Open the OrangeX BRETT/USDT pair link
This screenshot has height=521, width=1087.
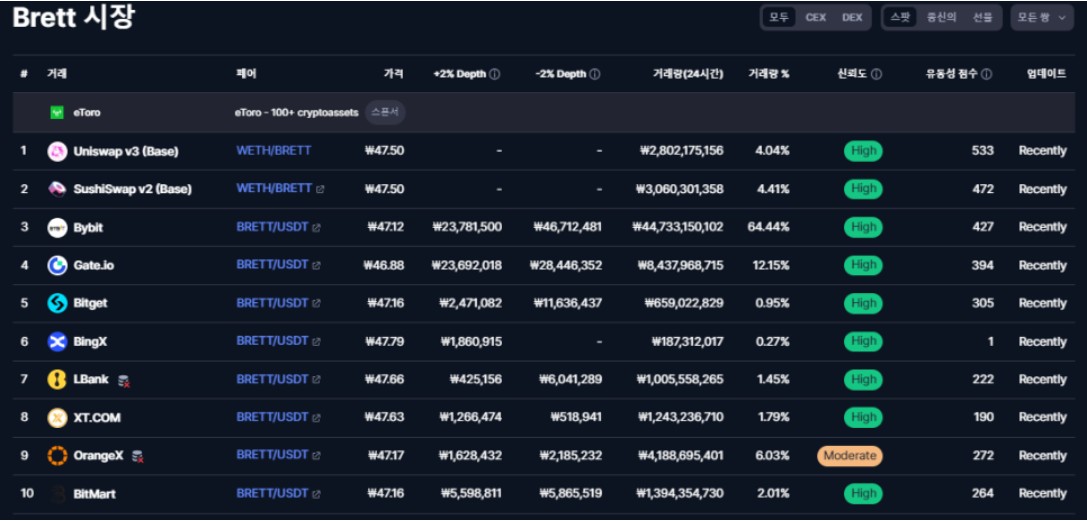tap(272, 454)
